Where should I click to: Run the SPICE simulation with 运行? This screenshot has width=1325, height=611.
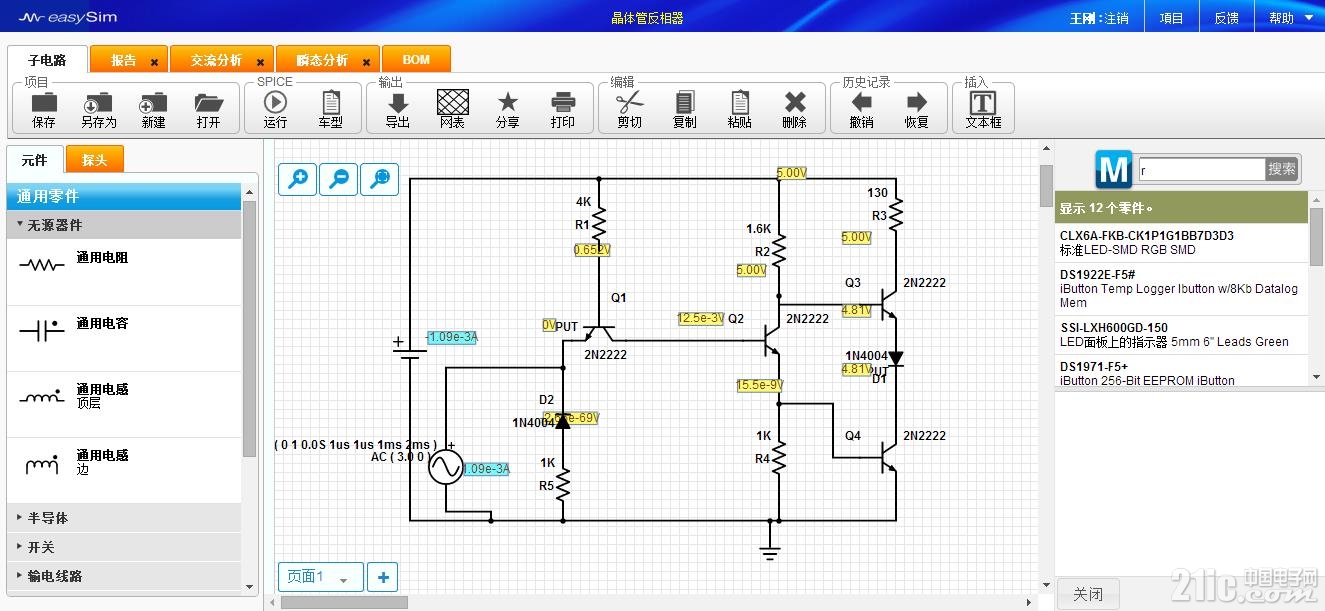(275, 102)
